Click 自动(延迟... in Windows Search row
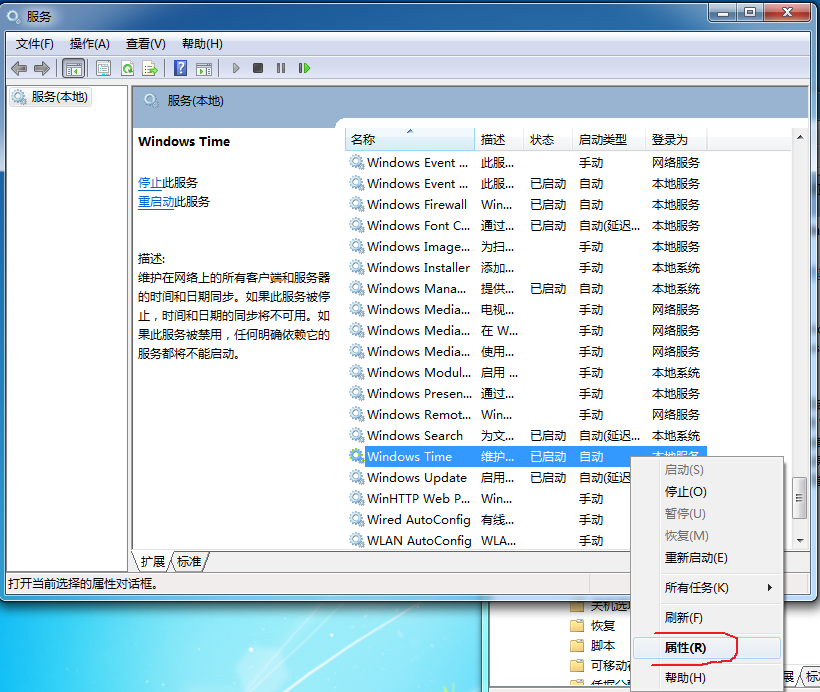 point(609,435)
